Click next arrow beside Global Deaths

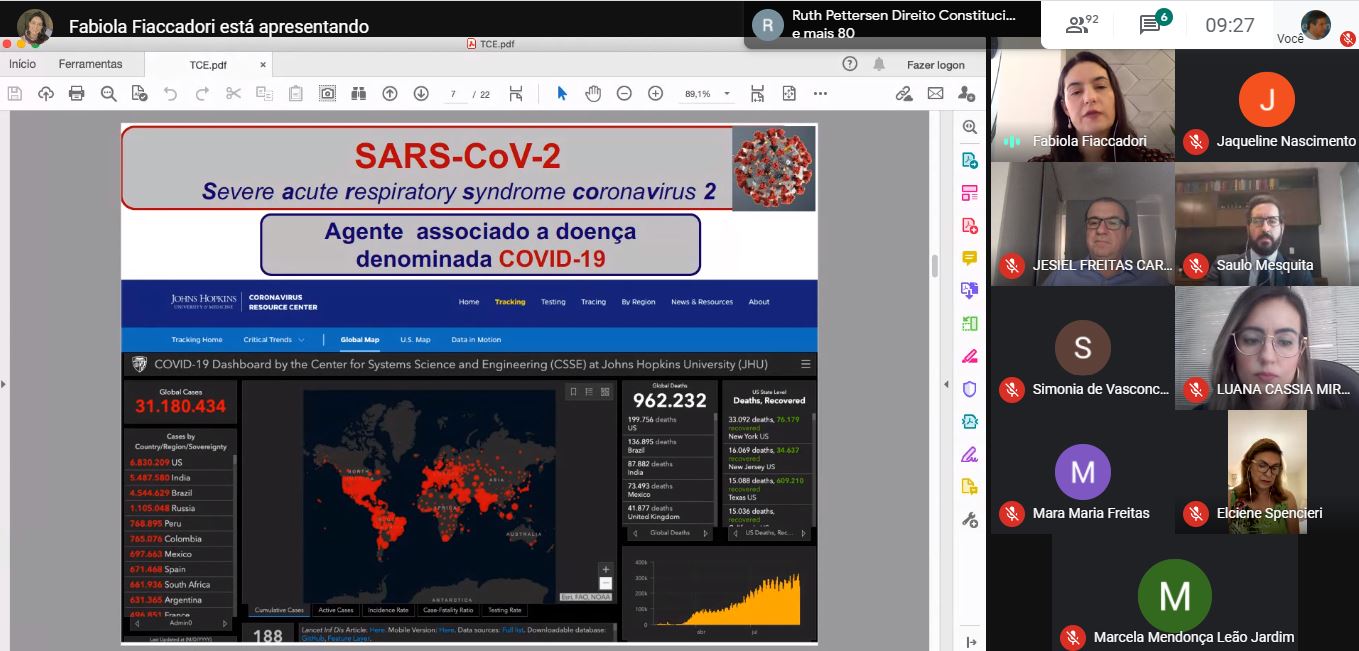click(x=706, y=533)
